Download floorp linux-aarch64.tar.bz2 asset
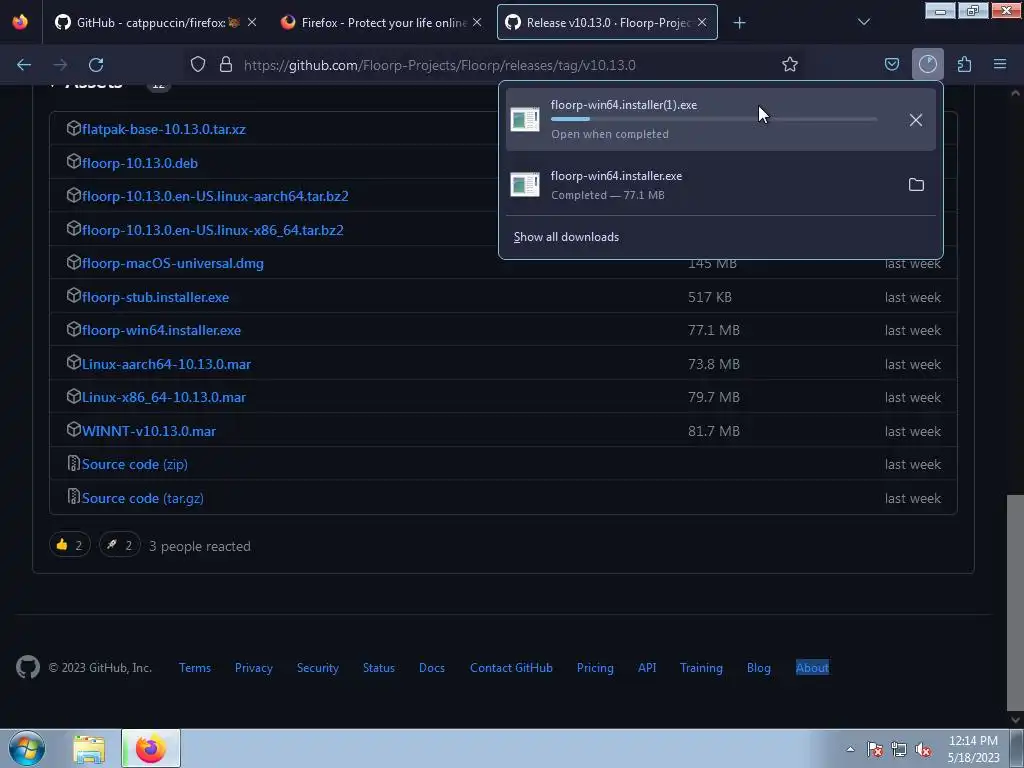The height and width of the screenshot is (768, 1024). click(215, 196)
